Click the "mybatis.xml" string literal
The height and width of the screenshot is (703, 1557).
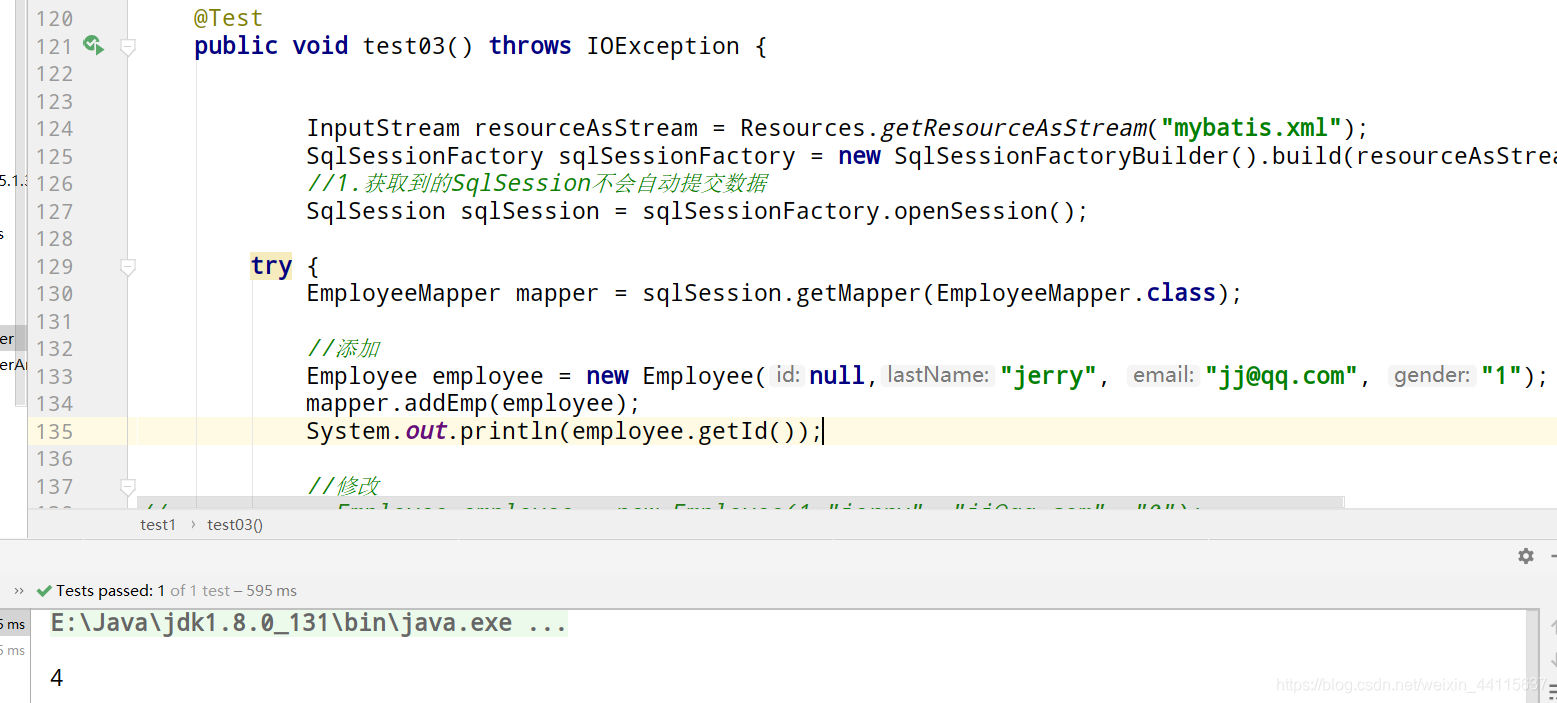click(1250, 129)
